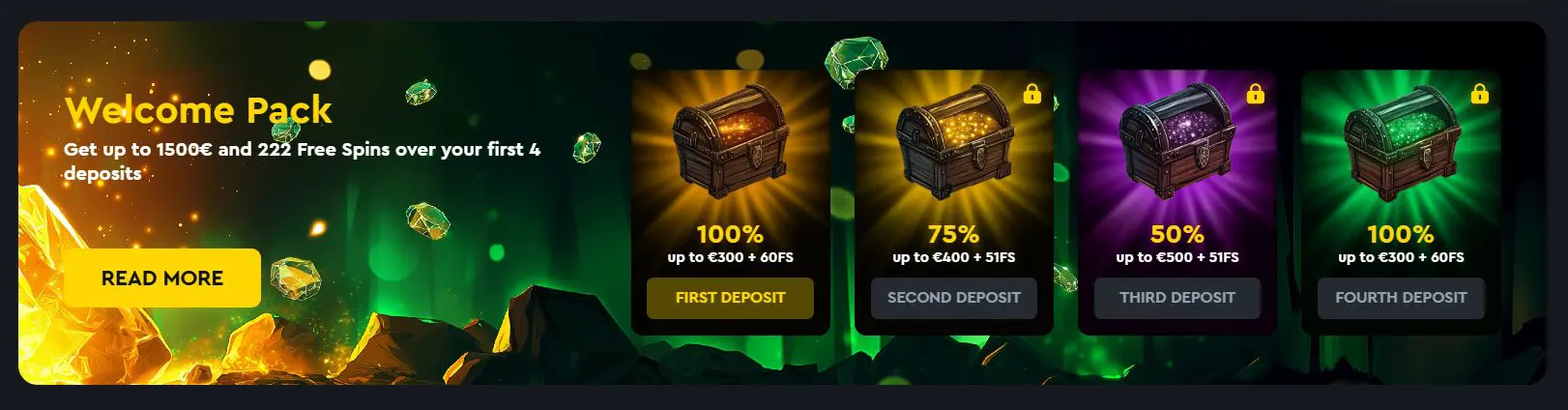Click the 50% bonus label

coord(1176,234)
